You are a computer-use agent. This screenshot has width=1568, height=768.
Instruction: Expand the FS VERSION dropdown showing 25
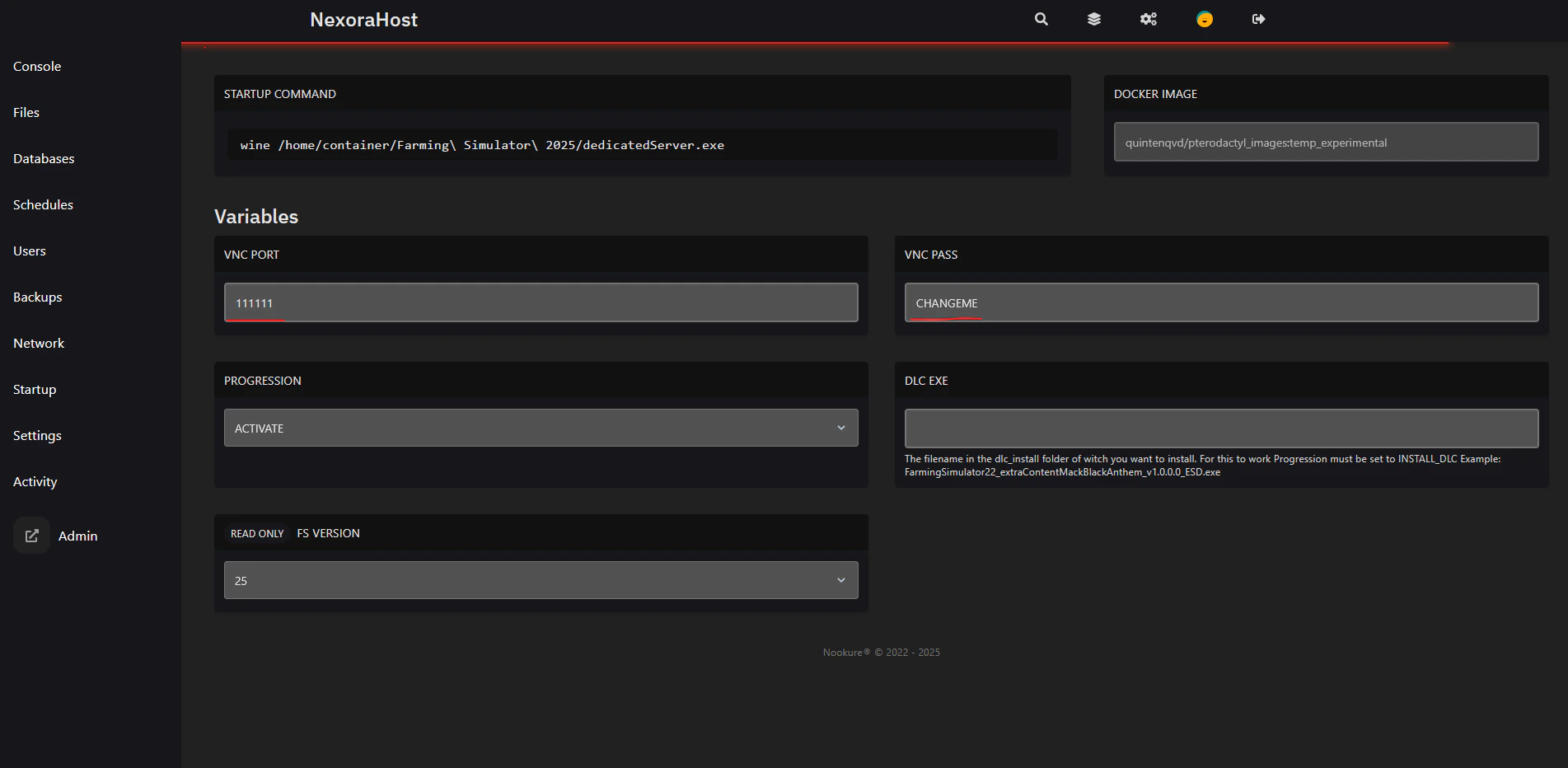[x=541, y=580]
